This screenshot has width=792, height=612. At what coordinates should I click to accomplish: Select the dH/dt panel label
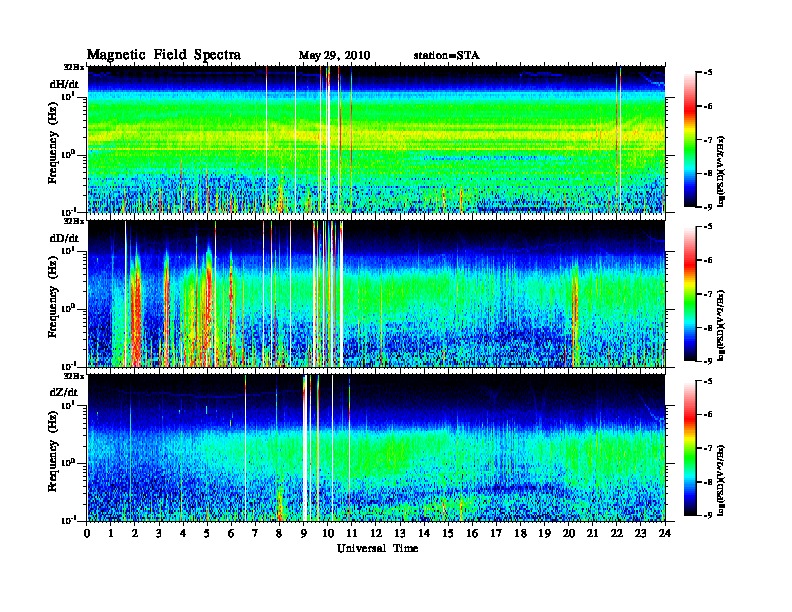click(x=64, y=84)
